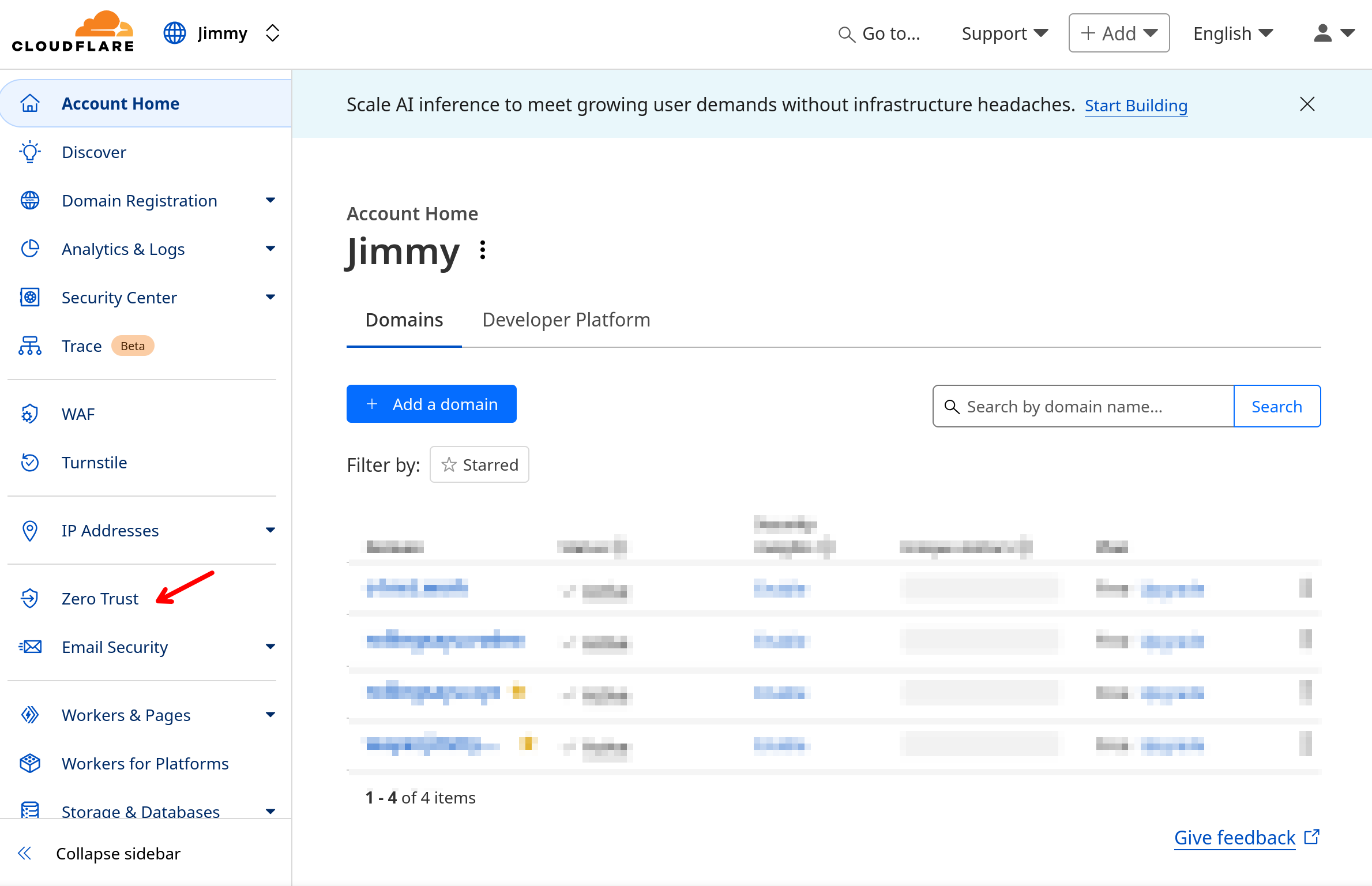Click the Trace network icon

pyautogui.click(x=30, y=346)
